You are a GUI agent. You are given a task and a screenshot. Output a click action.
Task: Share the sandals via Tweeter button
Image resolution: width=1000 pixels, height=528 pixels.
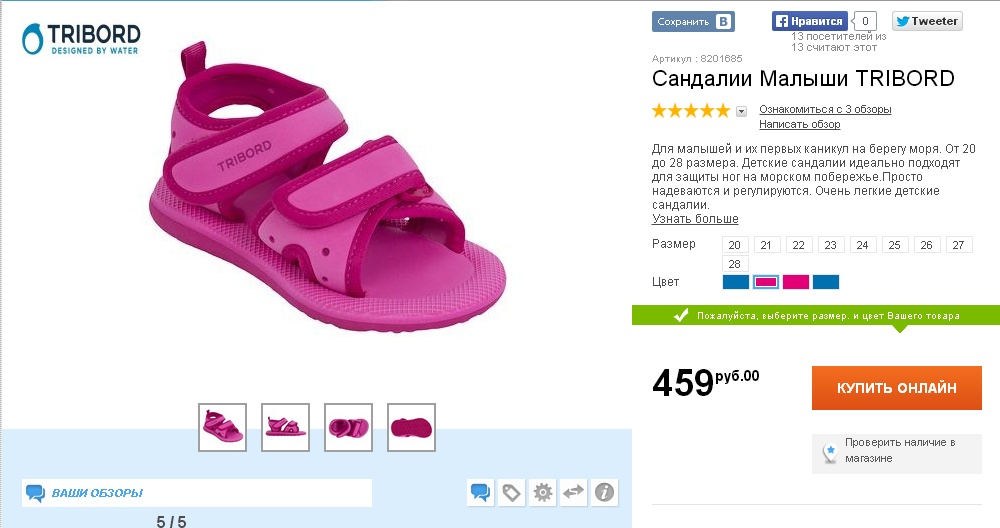(x=927, y=21)
